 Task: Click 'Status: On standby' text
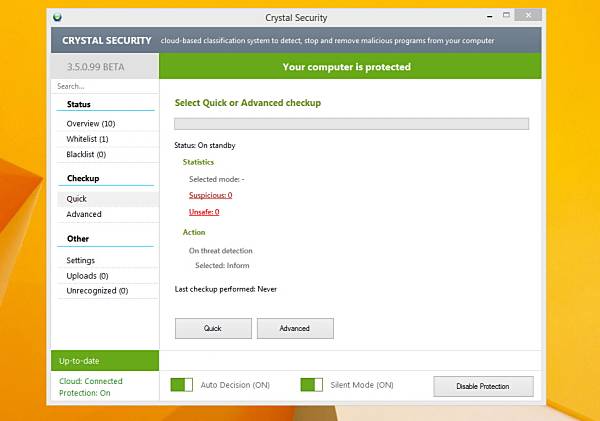coord(205,145)
